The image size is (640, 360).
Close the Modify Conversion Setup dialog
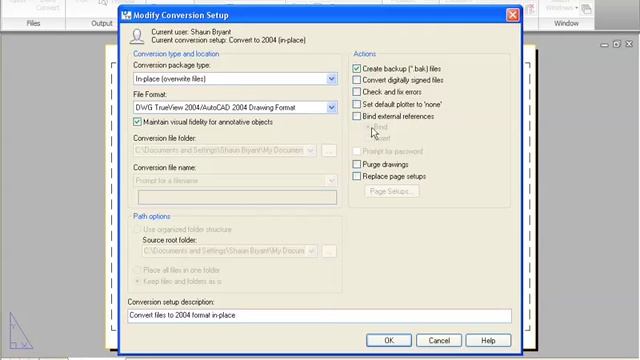pos(512,15)
